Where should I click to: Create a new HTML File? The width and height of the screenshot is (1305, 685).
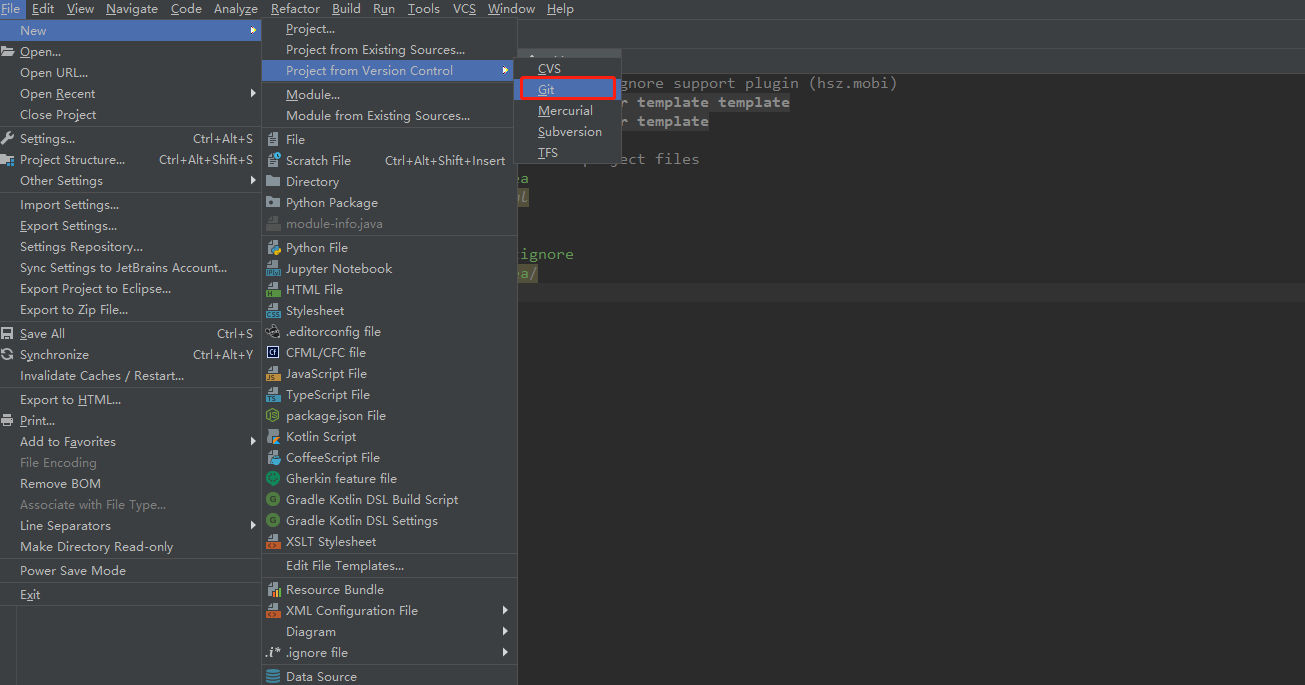click(x=312, y=289)
